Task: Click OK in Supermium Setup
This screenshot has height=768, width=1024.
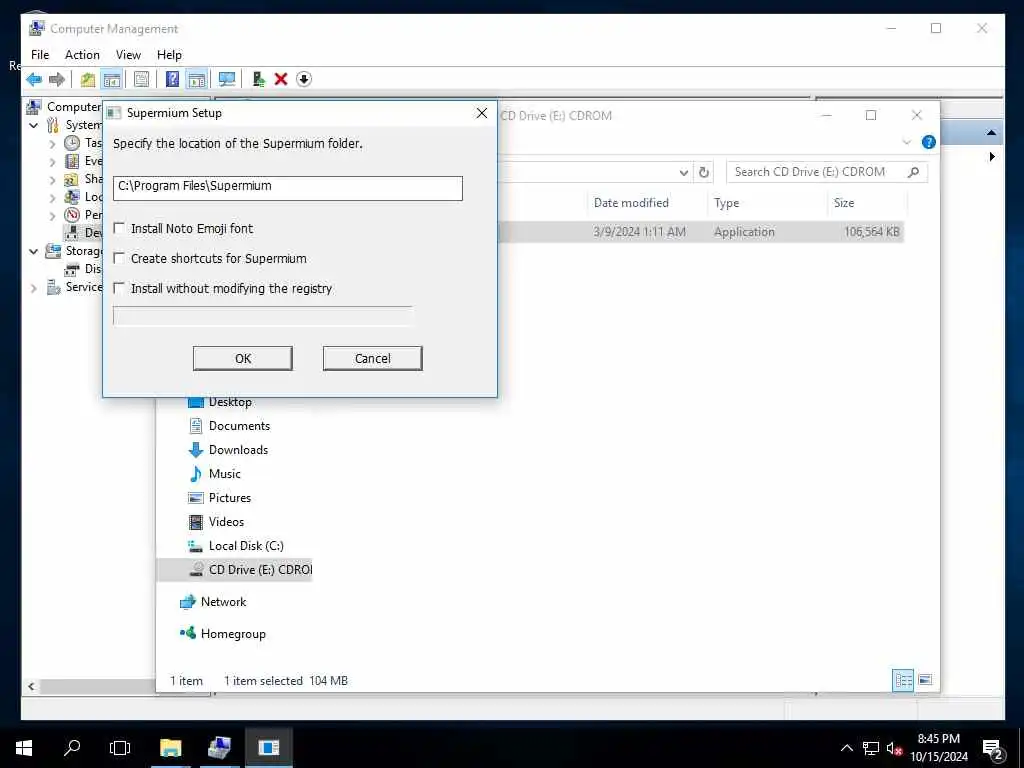Action: [x=243, y=359]
